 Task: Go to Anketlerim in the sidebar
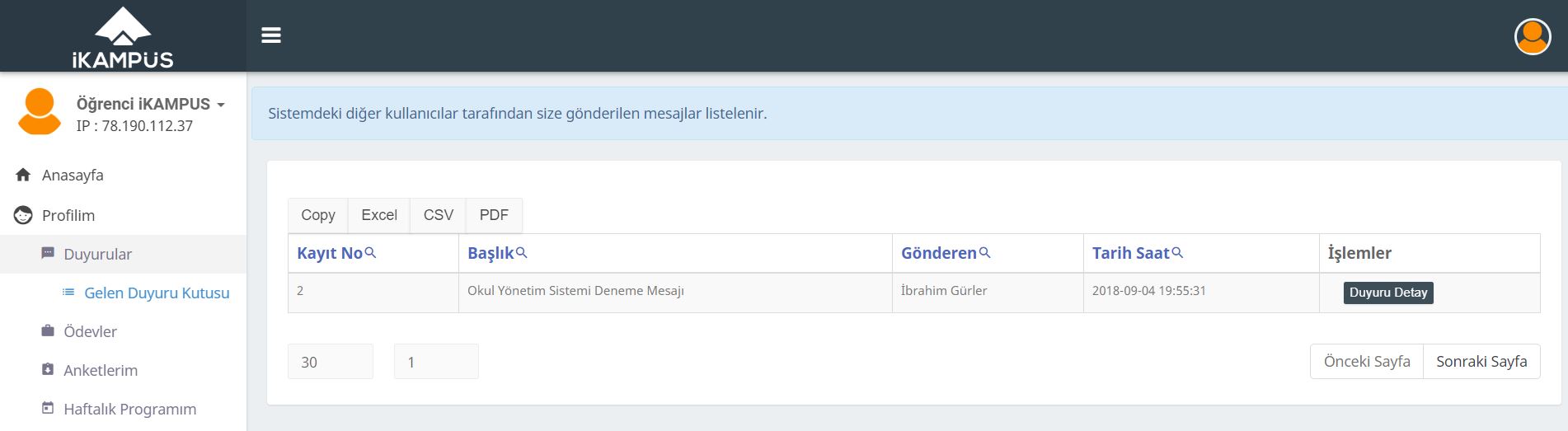click(x=101, y=370)
